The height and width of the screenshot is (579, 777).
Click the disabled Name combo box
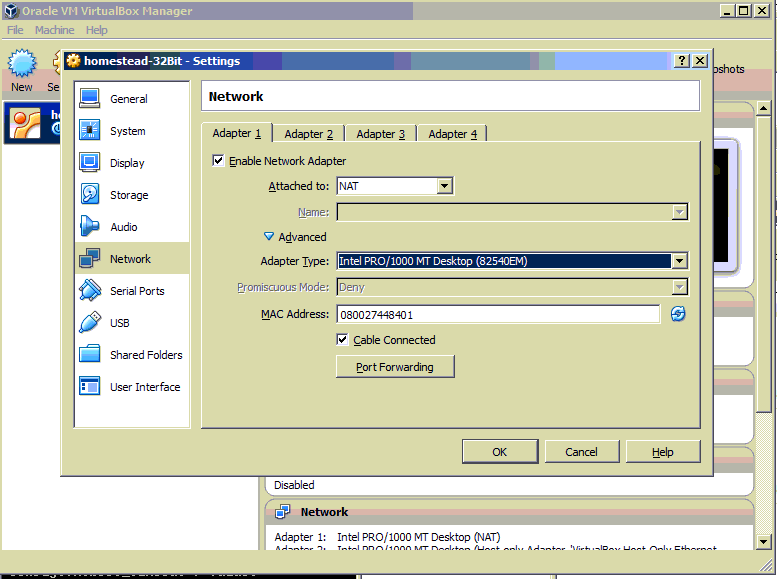point(512,212)
